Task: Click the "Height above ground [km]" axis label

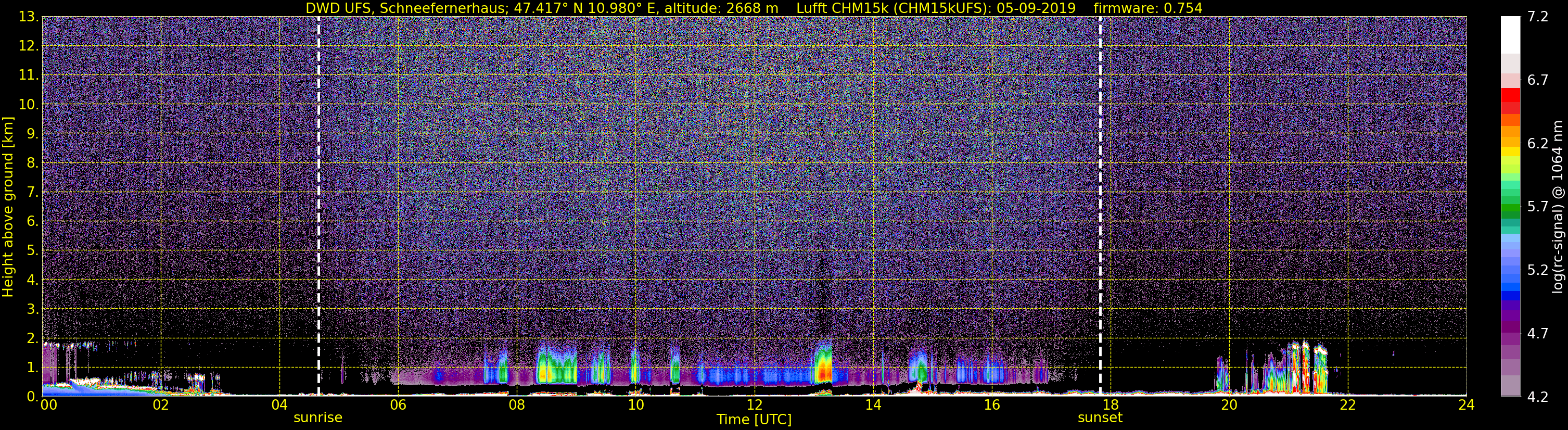Action: [x=8, y=207]
